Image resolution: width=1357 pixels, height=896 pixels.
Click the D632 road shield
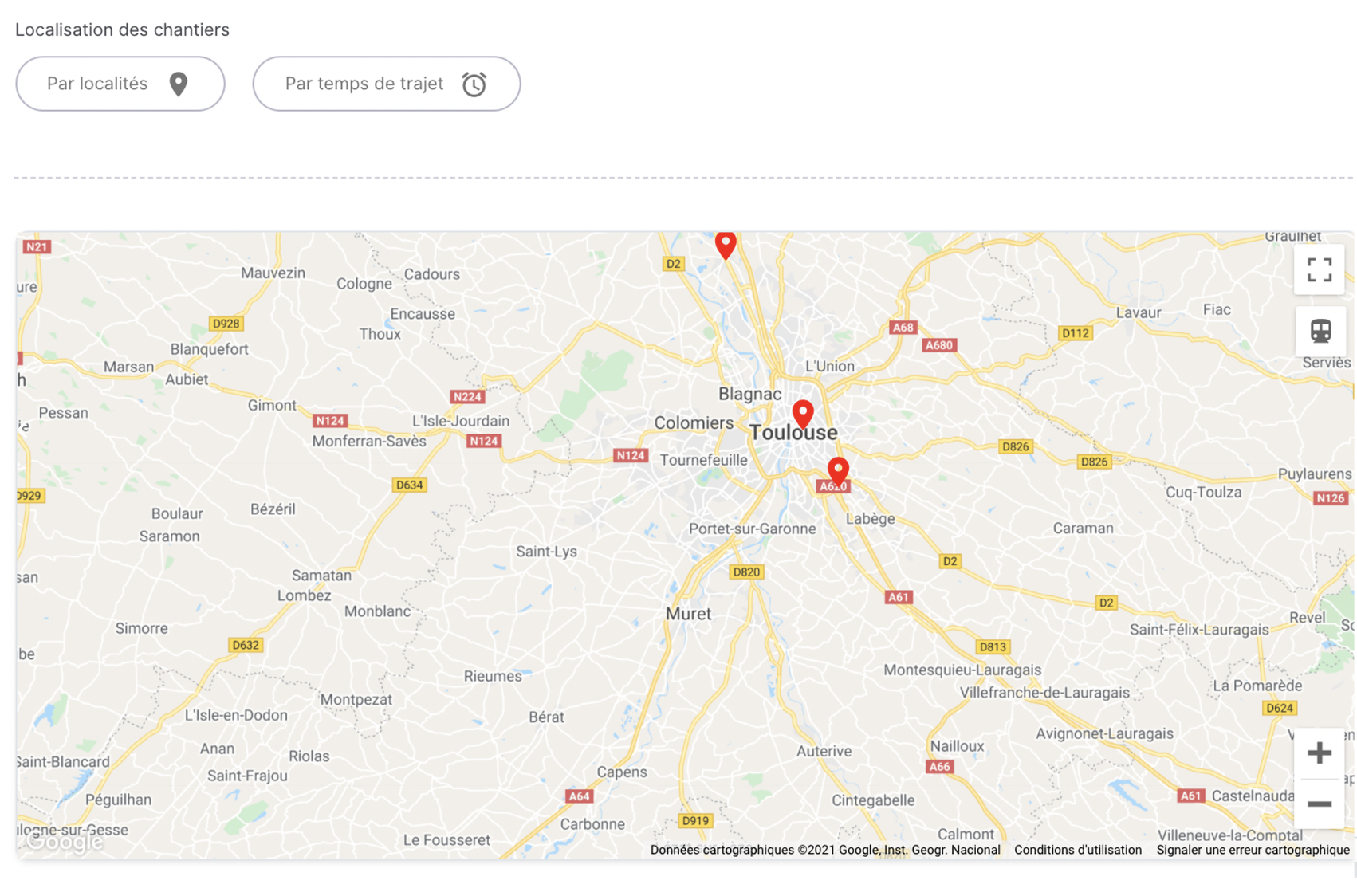coord(245,645)
